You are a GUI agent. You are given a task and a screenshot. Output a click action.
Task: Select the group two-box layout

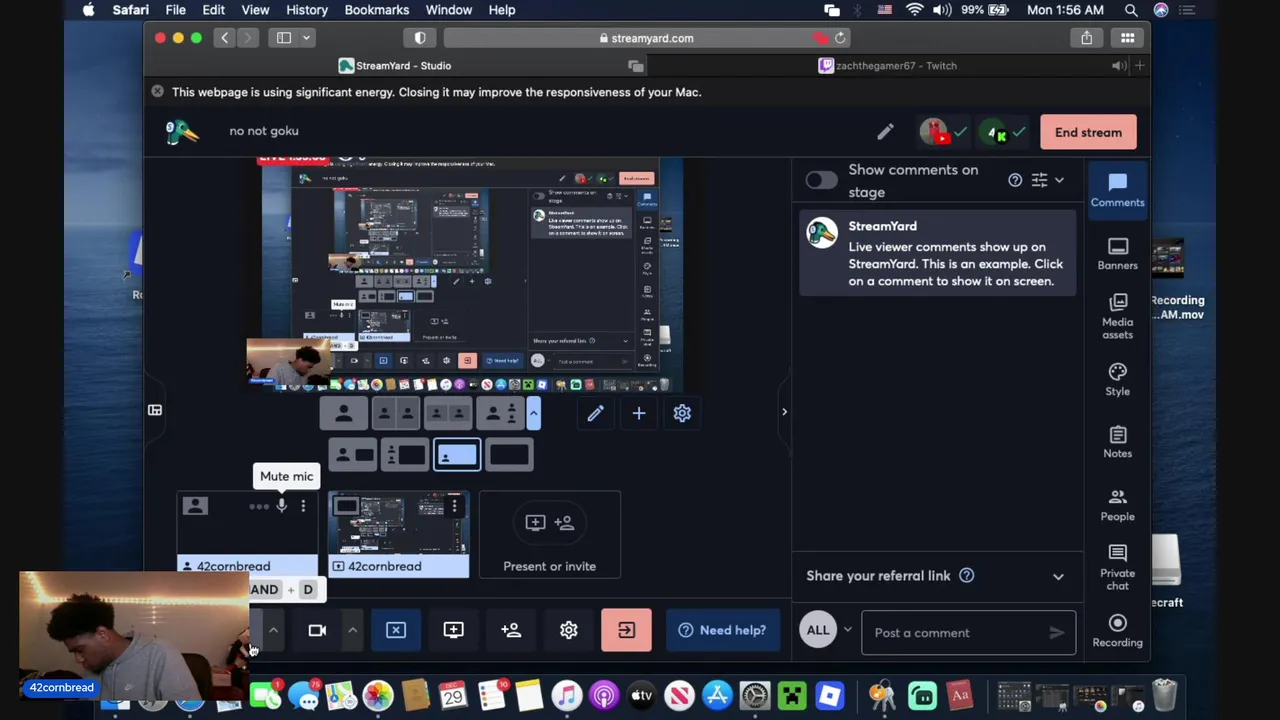tap(446, 413)
